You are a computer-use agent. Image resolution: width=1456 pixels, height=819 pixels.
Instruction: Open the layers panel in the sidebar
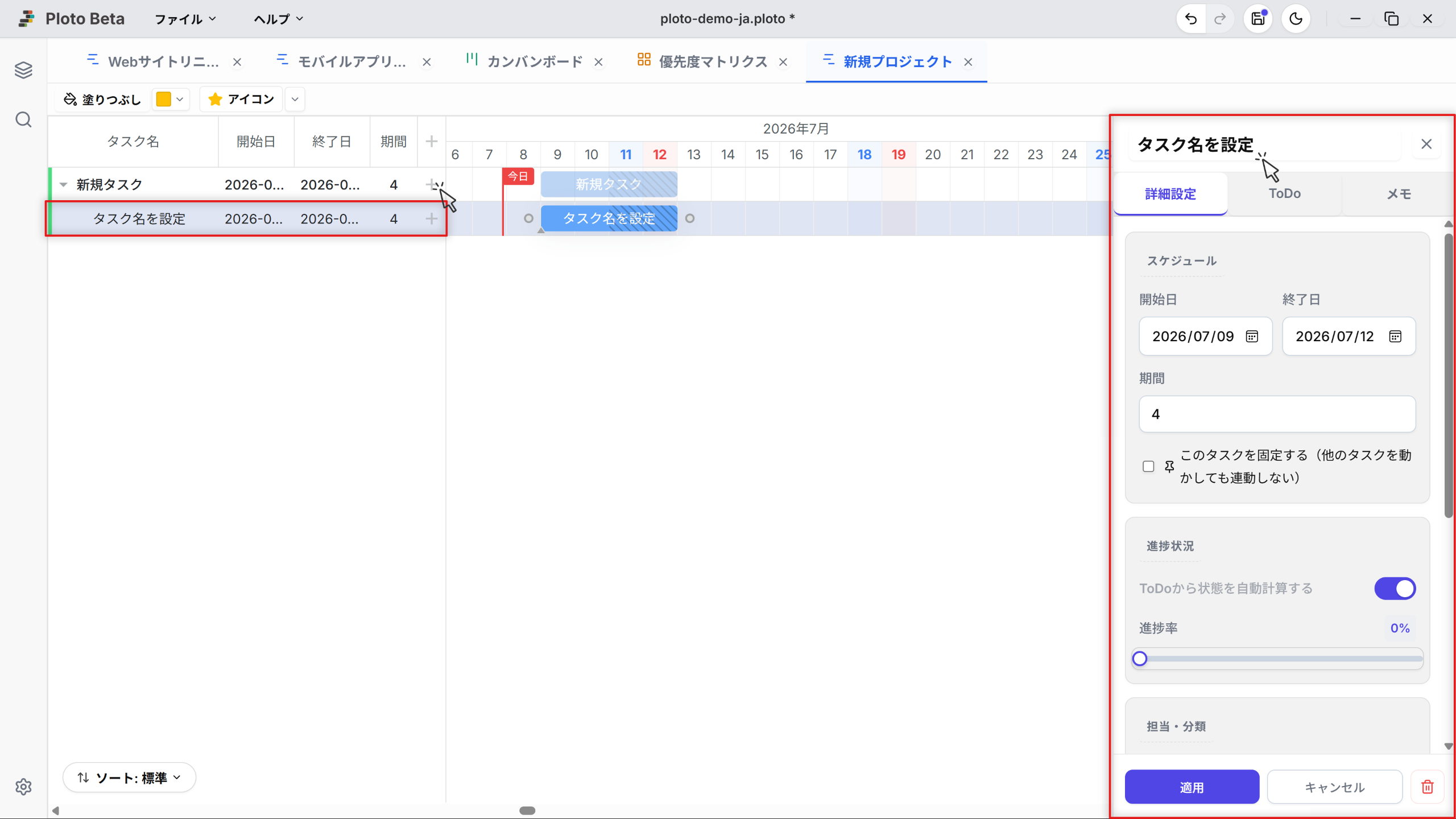23,71
